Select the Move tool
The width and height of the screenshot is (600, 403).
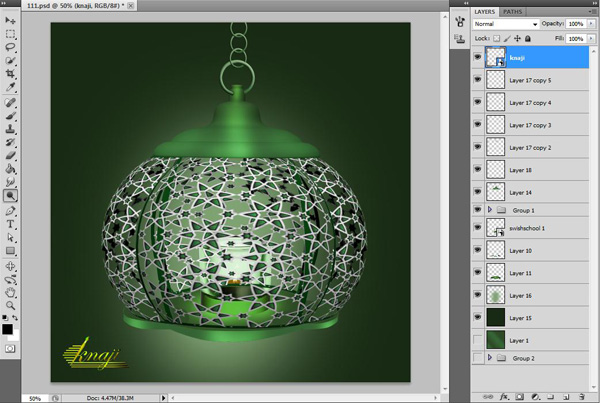coord(11,20)
